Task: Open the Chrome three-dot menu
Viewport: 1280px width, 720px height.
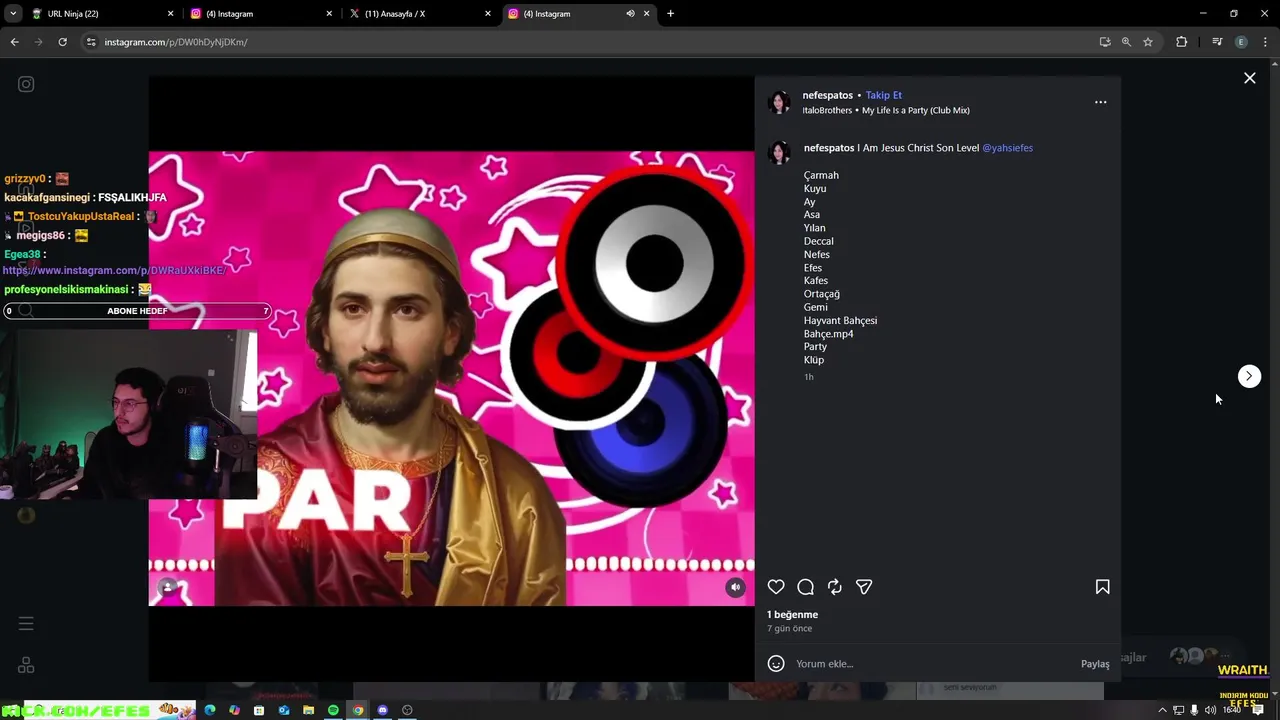Action: 1265,42
